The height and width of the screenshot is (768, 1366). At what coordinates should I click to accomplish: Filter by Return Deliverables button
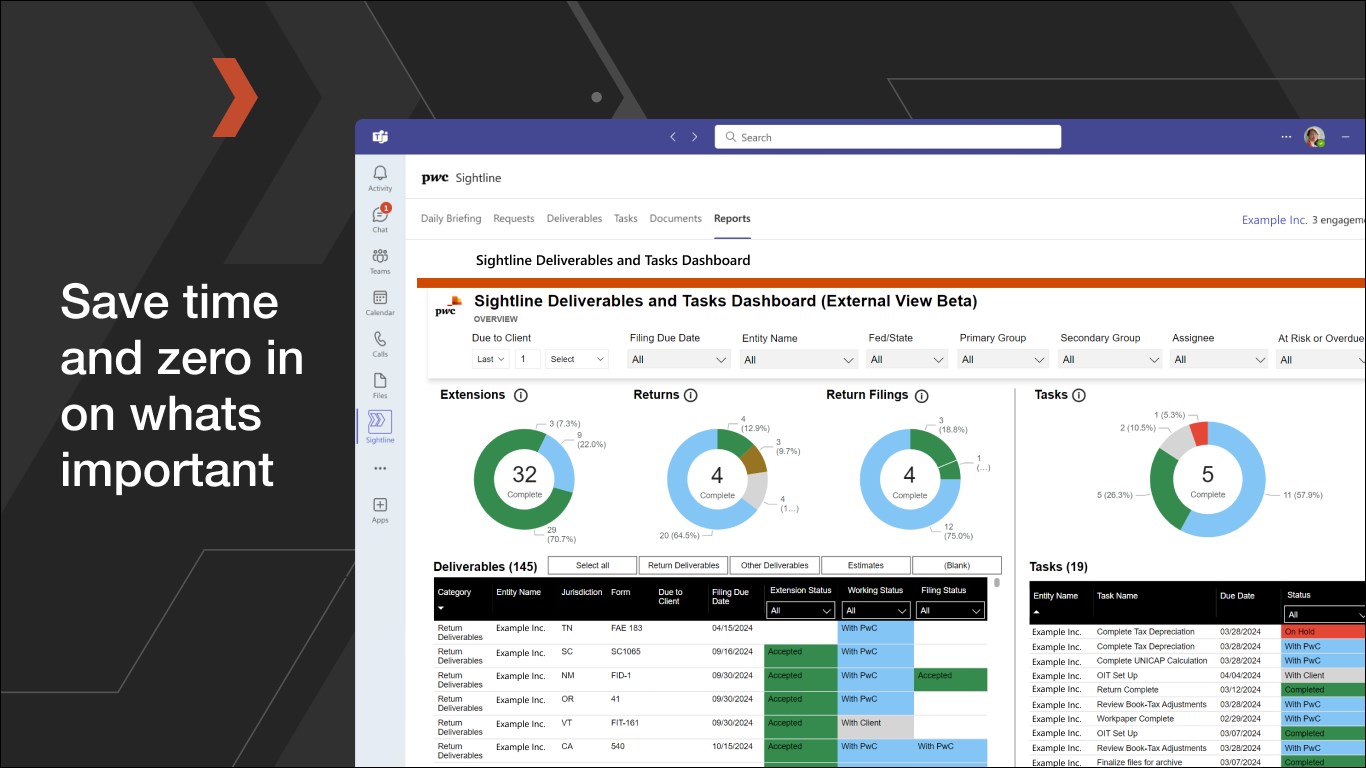[x=683, y=565]
